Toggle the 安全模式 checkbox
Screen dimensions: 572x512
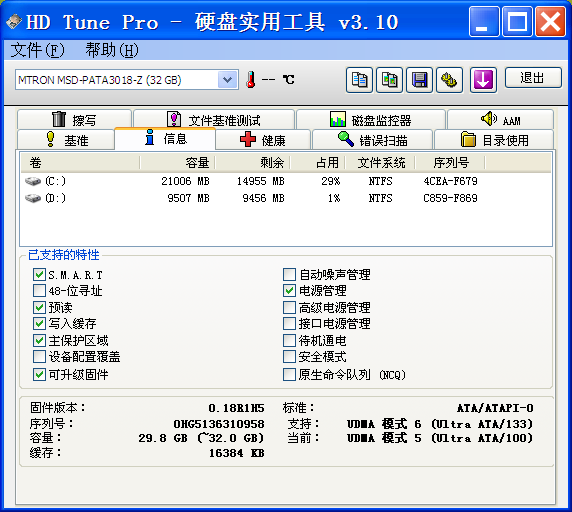289,357
